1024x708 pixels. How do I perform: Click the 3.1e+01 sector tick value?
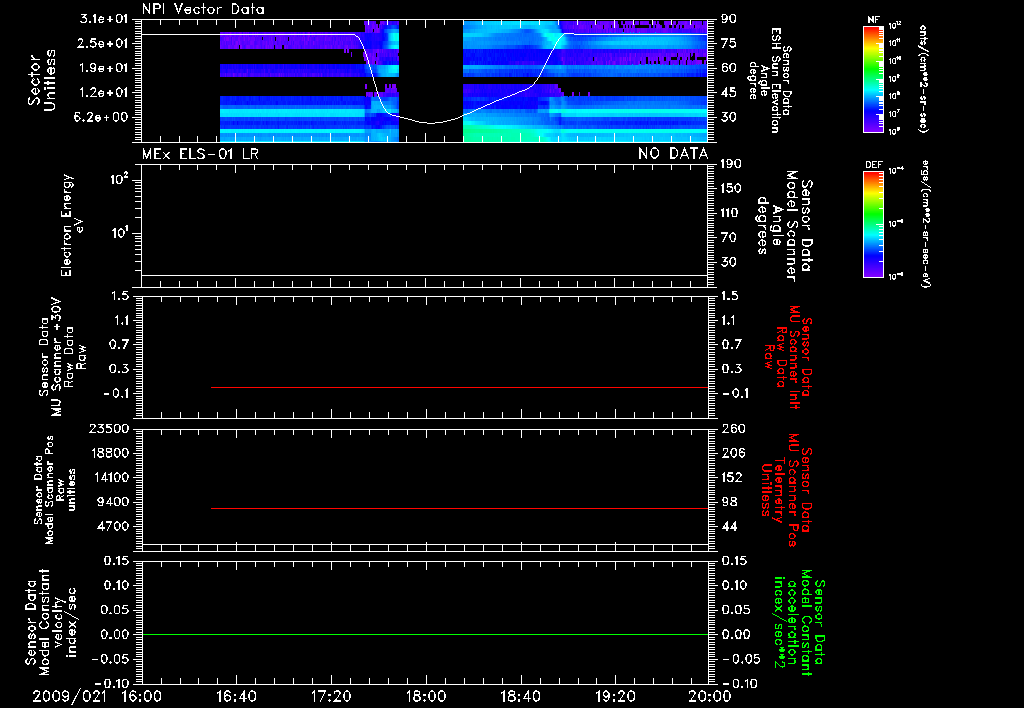[x=104, y=19]
